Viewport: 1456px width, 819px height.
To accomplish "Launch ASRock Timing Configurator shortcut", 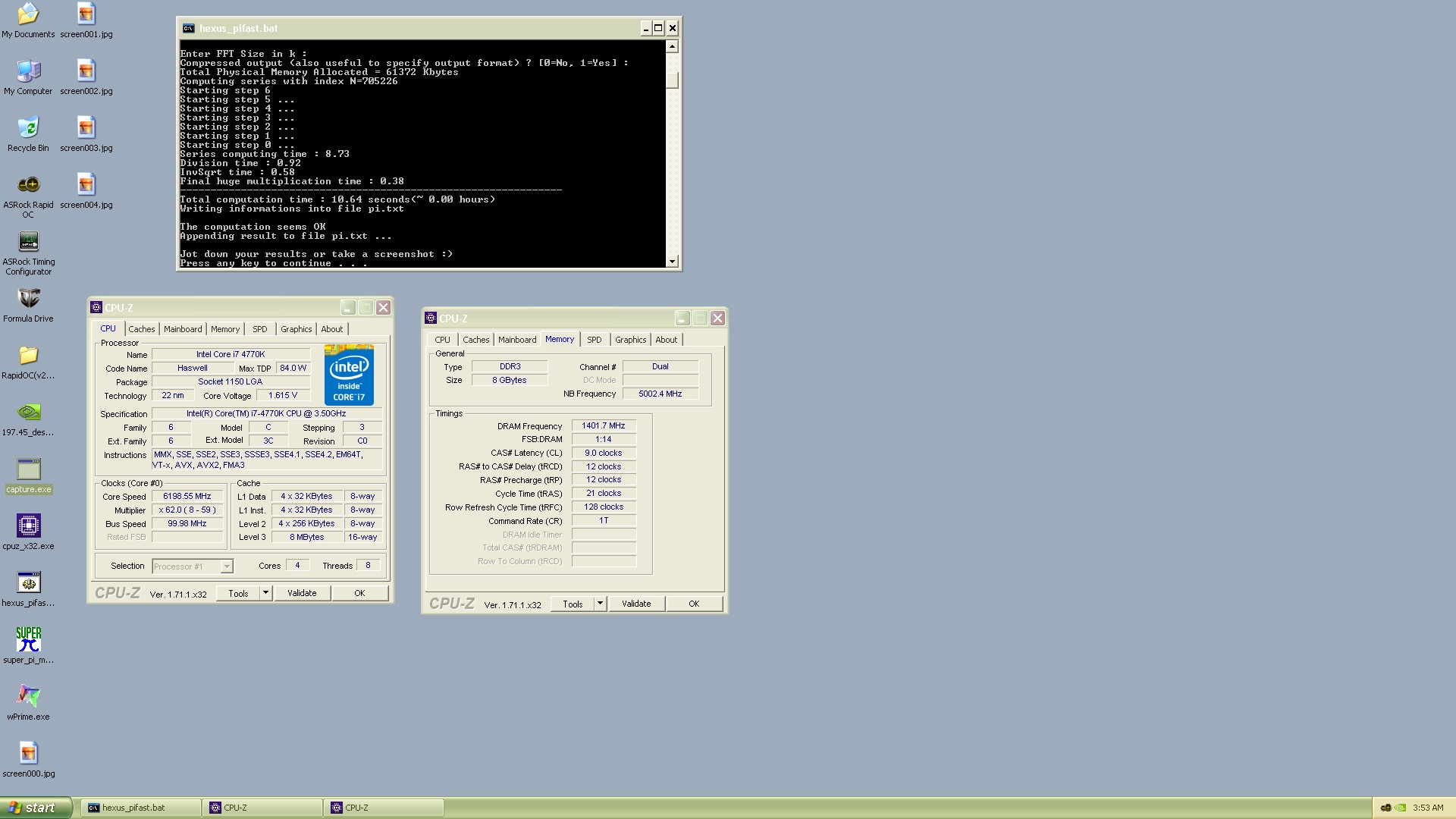I will [x=28, y=253].
